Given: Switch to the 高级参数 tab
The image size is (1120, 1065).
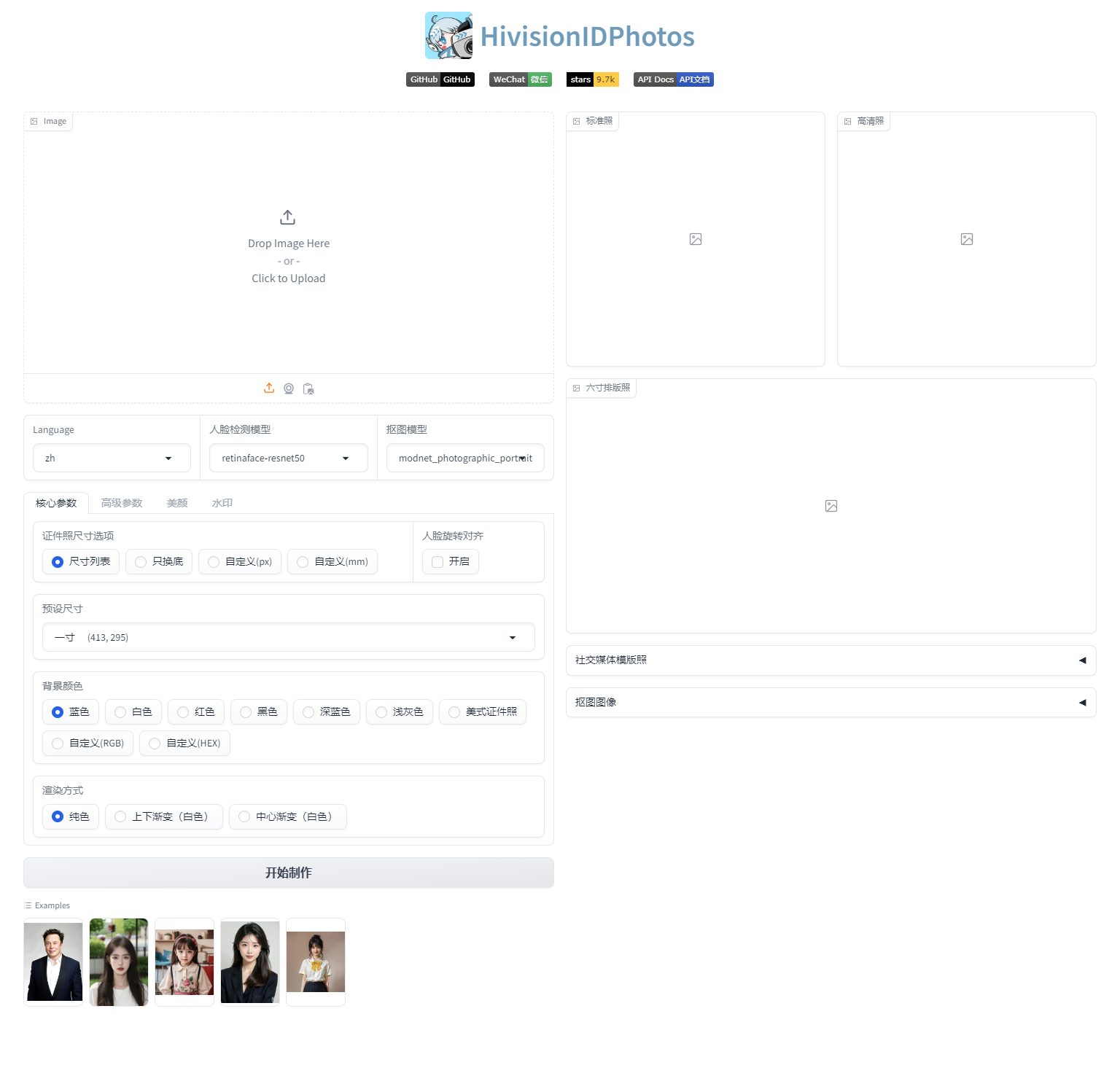Looking at the screenshot, I should coord(122,503).
